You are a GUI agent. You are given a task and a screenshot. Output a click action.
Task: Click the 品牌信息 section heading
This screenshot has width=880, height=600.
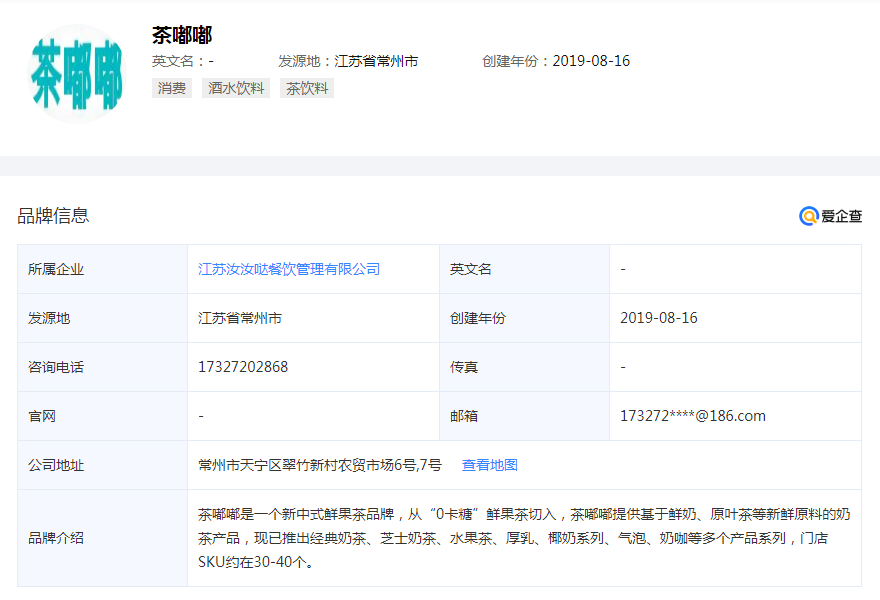(53, 215)
